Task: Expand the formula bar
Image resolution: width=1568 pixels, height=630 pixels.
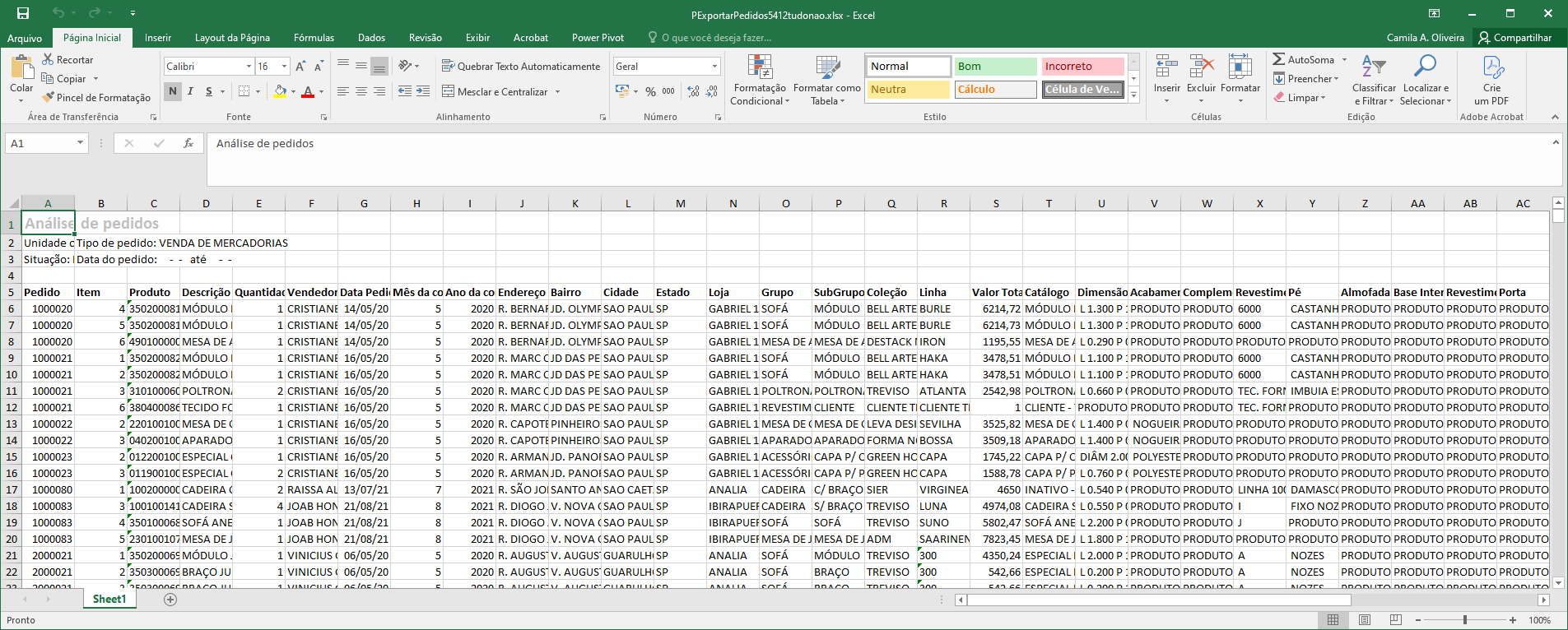Action: click(x=1556, y=143)
